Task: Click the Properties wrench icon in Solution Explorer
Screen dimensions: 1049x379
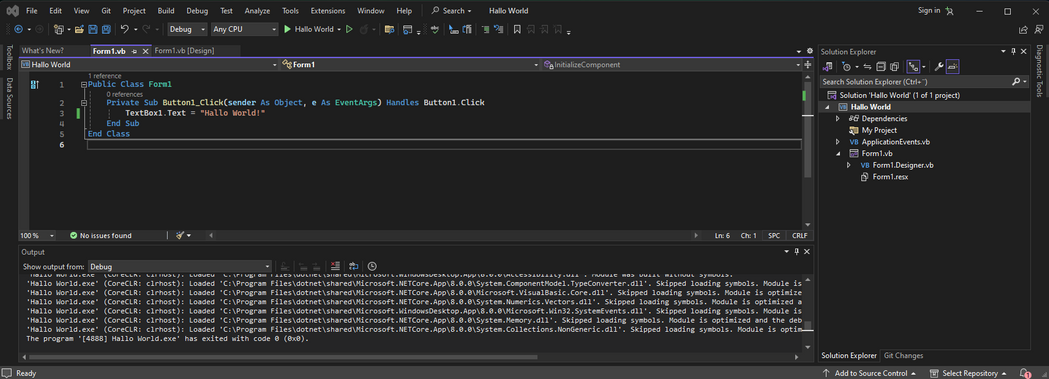Action: point(939,66)
